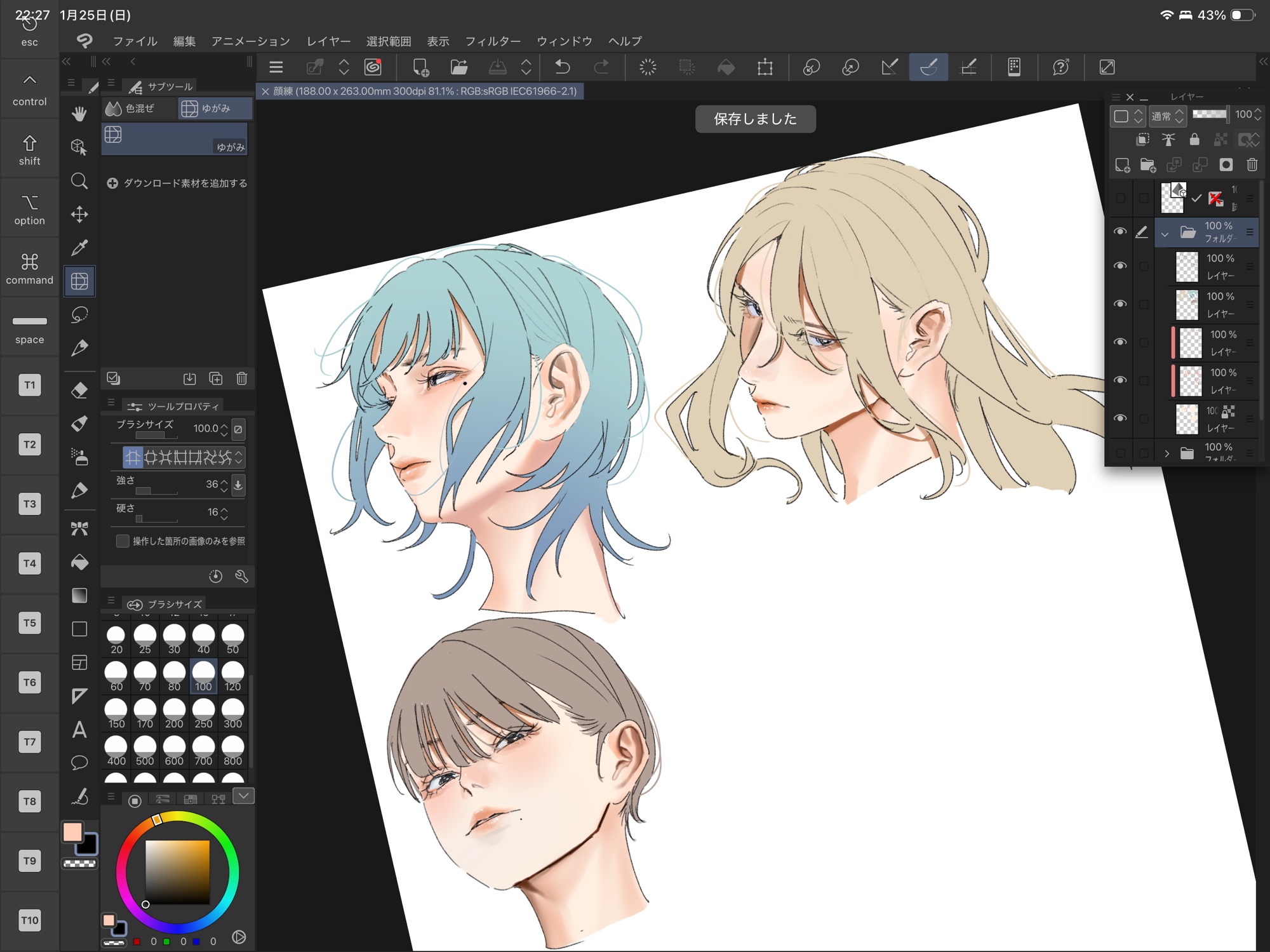Click the Fill bucket tool
Image resolution: width=1270 pixels, height=952 pixels.
click(x=79, y=562)
